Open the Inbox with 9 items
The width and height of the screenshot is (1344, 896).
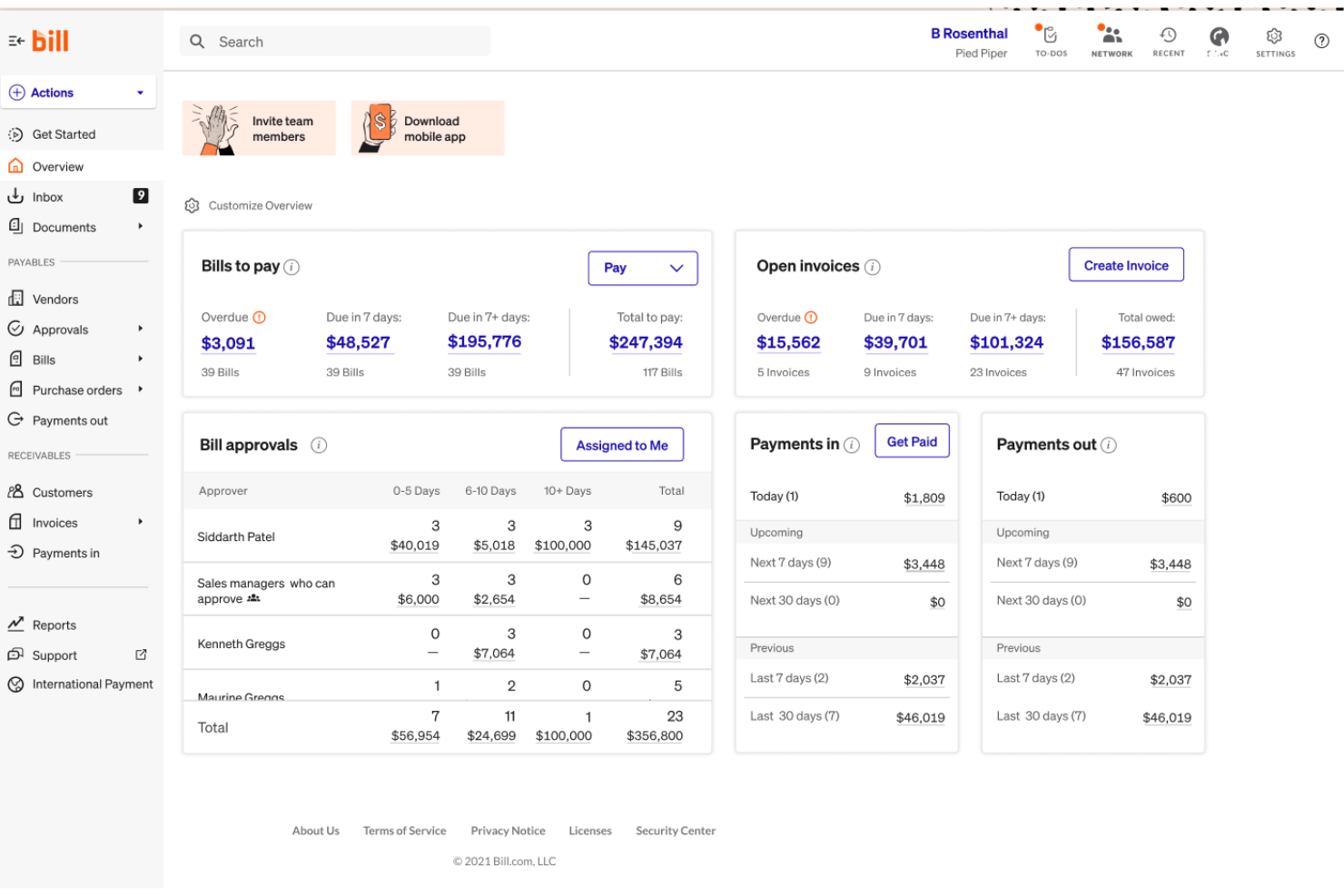tap(47, 196)
